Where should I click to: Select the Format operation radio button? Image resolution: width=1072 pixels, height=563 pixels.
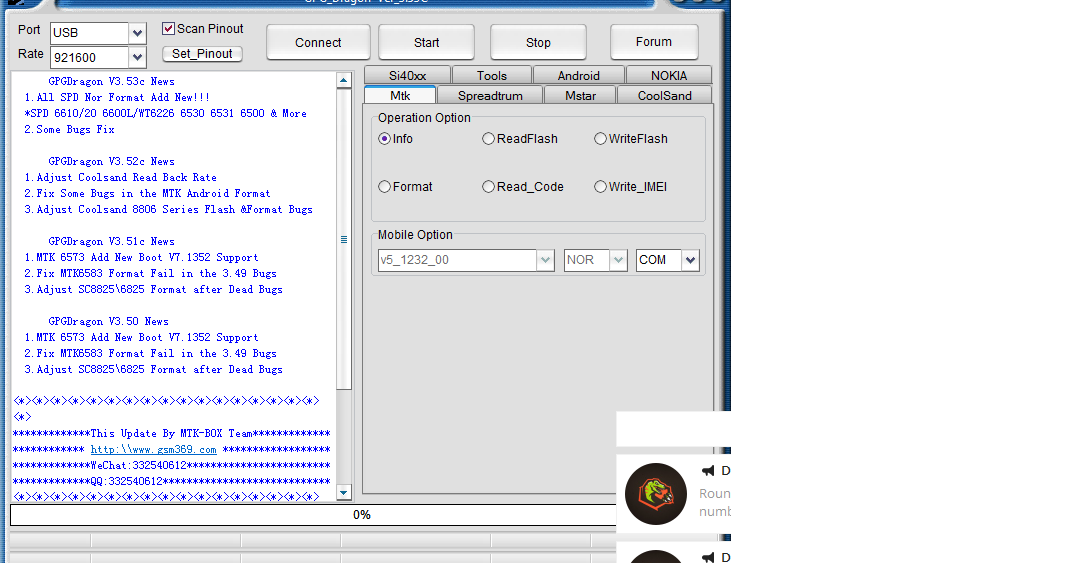pyautogui.click(x=384, y=187)
